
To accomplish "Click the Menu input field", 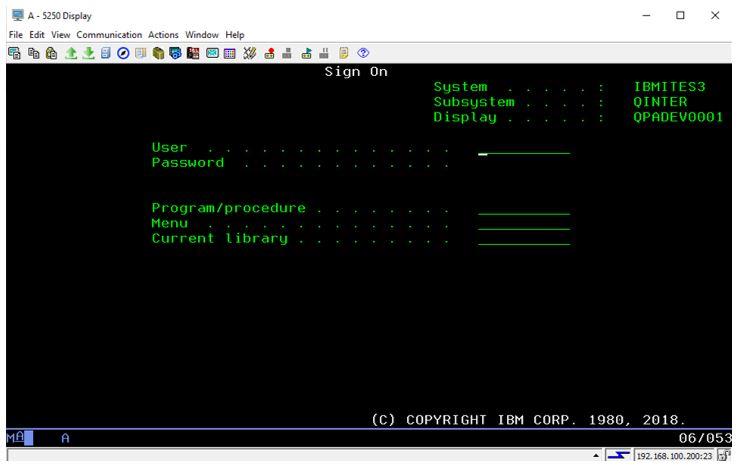I will pos(524,224).
